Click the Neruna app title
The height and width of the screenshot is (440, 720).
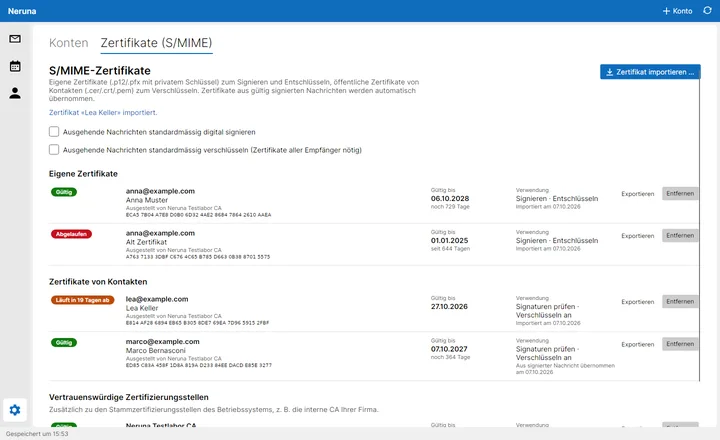coord(22,11)
